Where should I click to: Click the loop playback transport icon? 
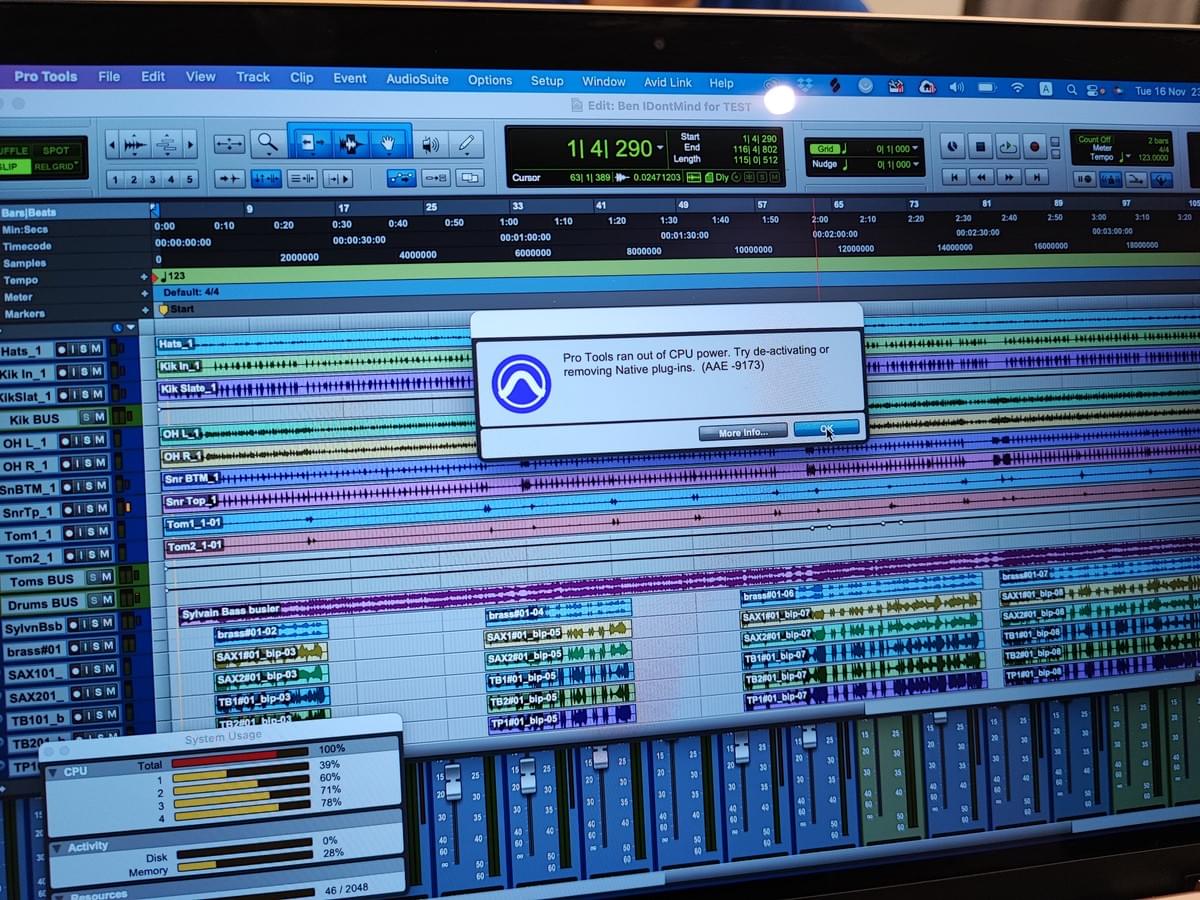click(x=1007, y=147)
